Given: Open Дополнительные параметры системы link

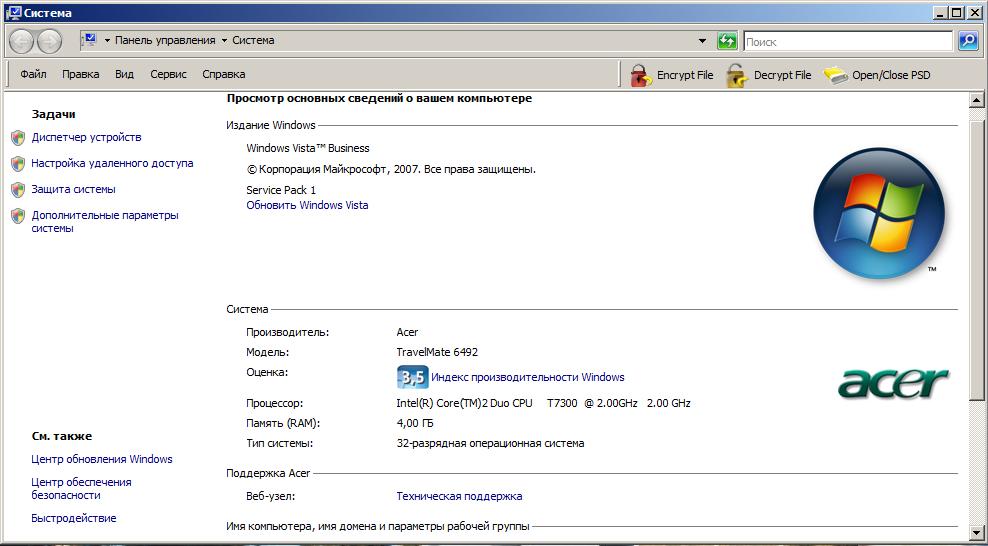Looking at the screenshot, I should [105, 222].
